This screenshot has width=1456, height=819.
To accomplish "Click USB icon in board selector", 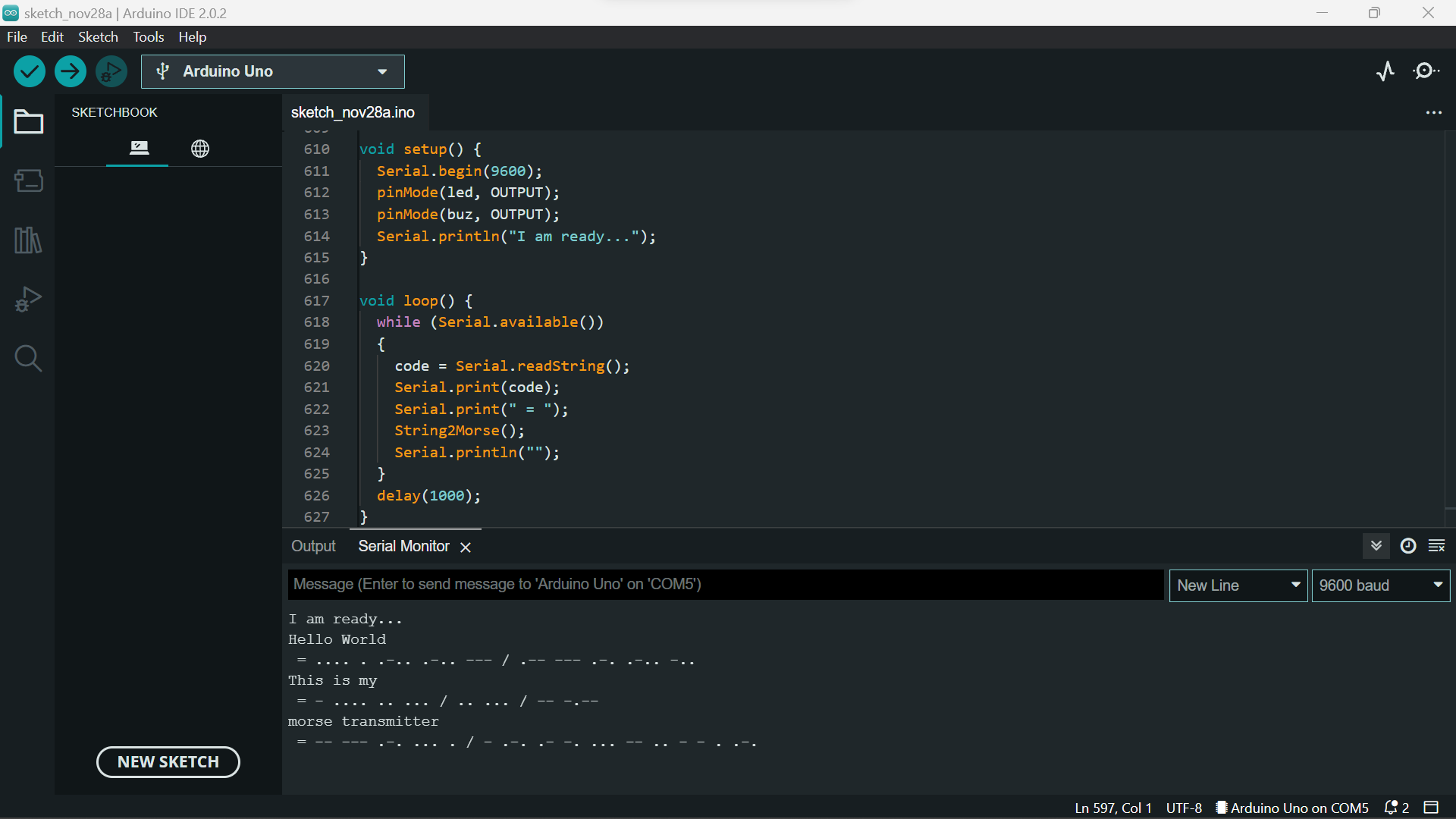I will tap(162, 71).
